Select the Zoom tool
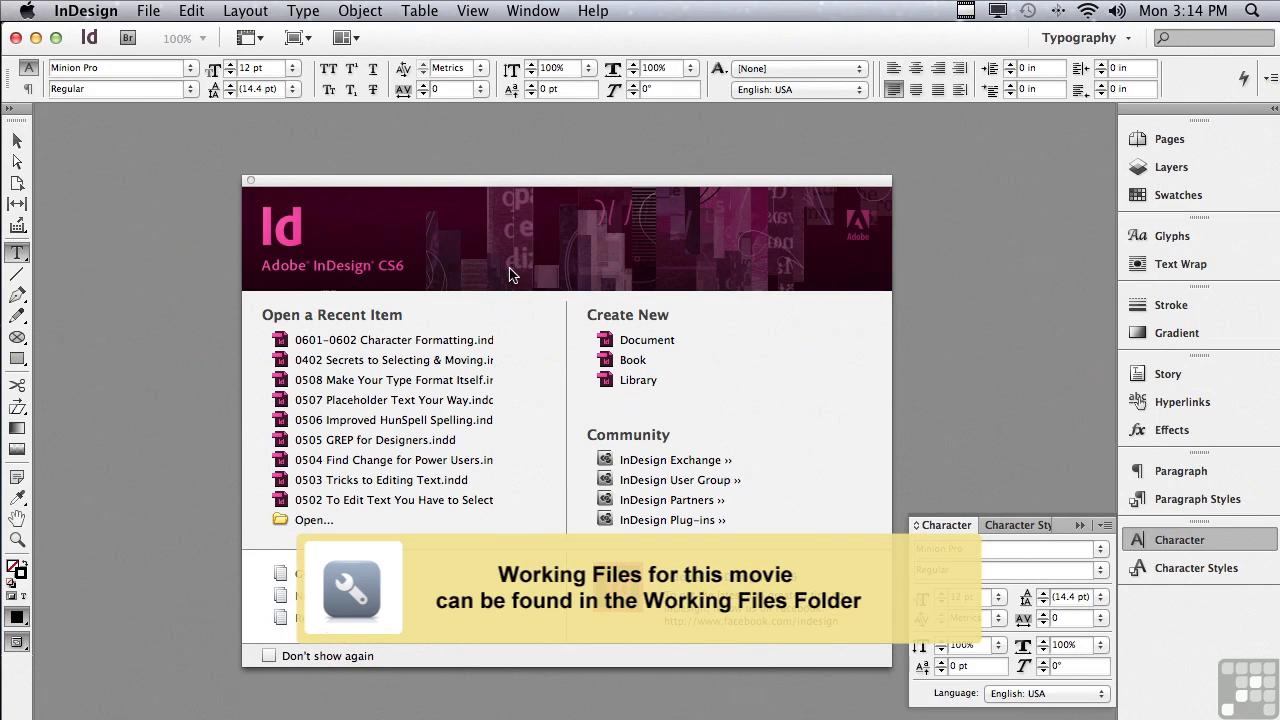 pyautogui.click(x=17, y=540)
